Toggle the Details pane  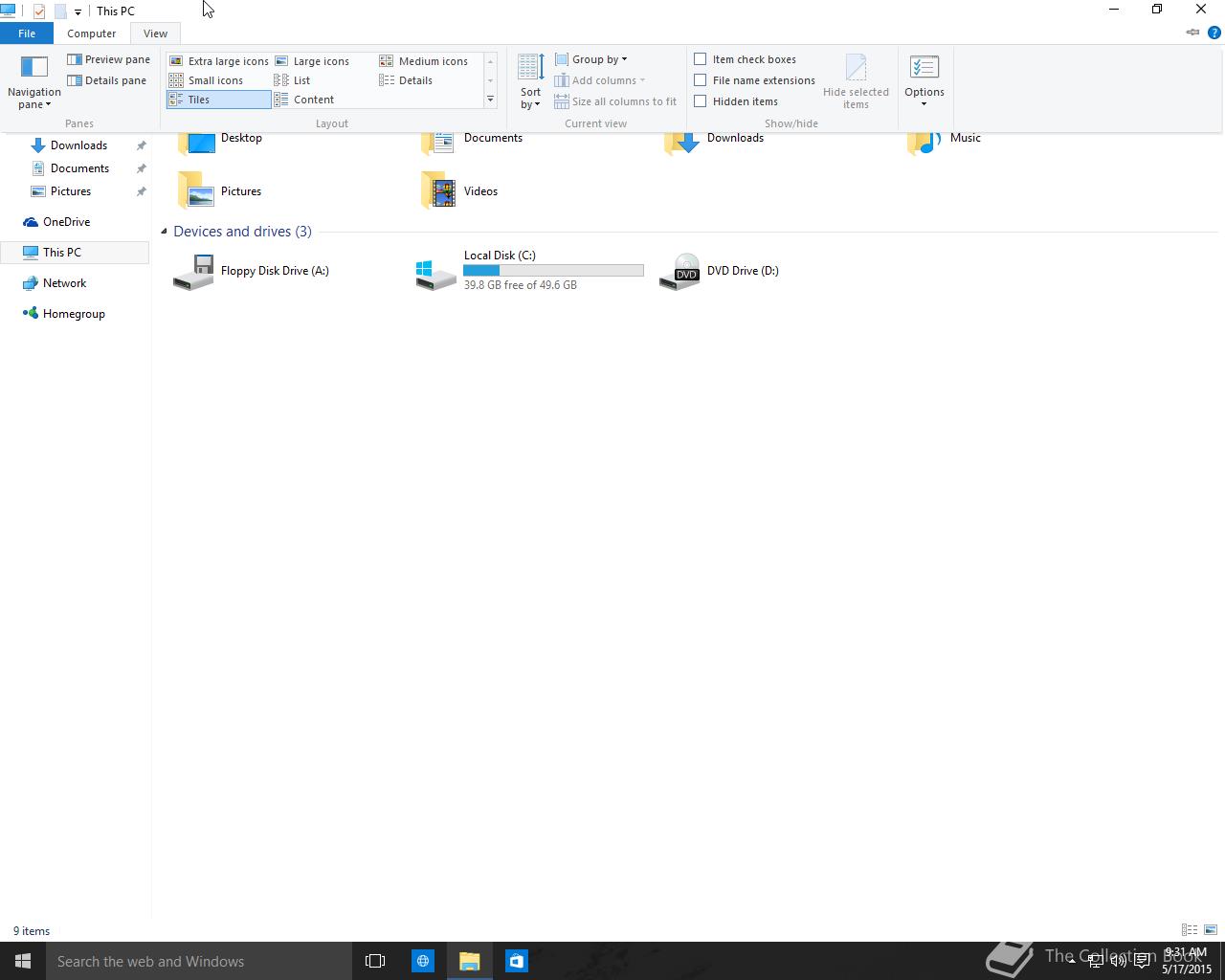106,80
